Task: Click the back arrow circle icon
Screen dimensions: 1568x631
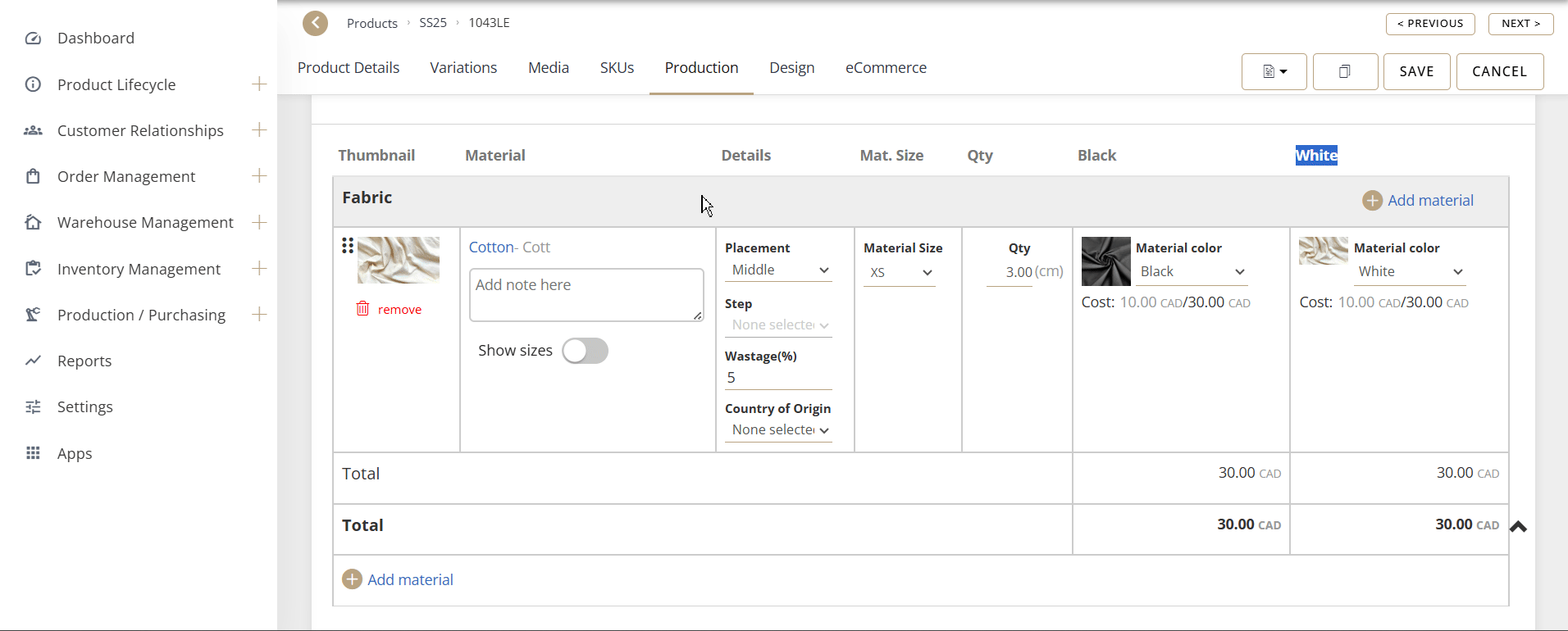Action: (x=315, y=23)
